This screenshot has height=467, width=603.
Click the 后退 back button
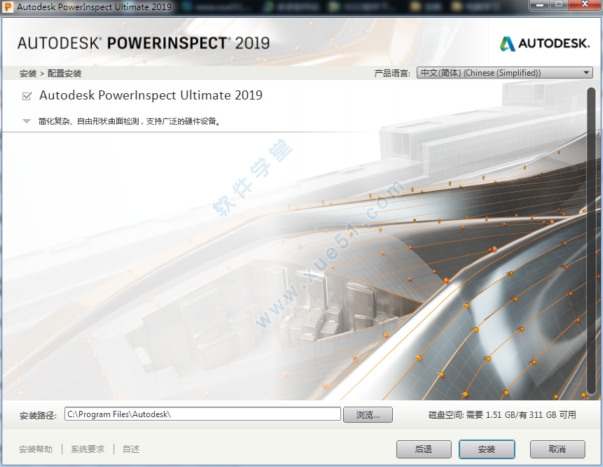tap(423, 449)
